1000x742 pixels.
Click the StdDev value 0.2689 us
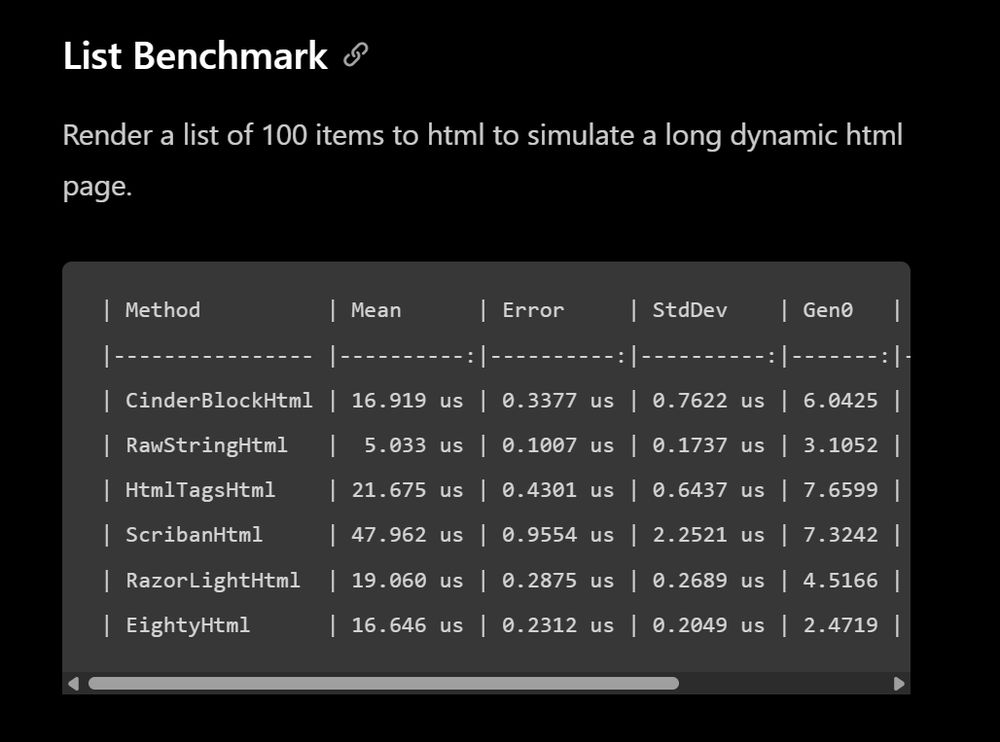coord(708,580)
